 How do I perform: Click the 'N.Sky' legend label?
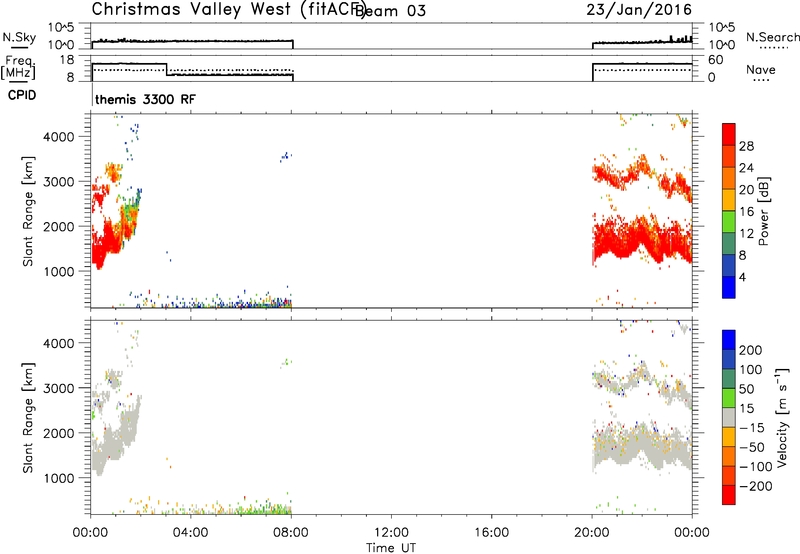click(x=19, y=37)
